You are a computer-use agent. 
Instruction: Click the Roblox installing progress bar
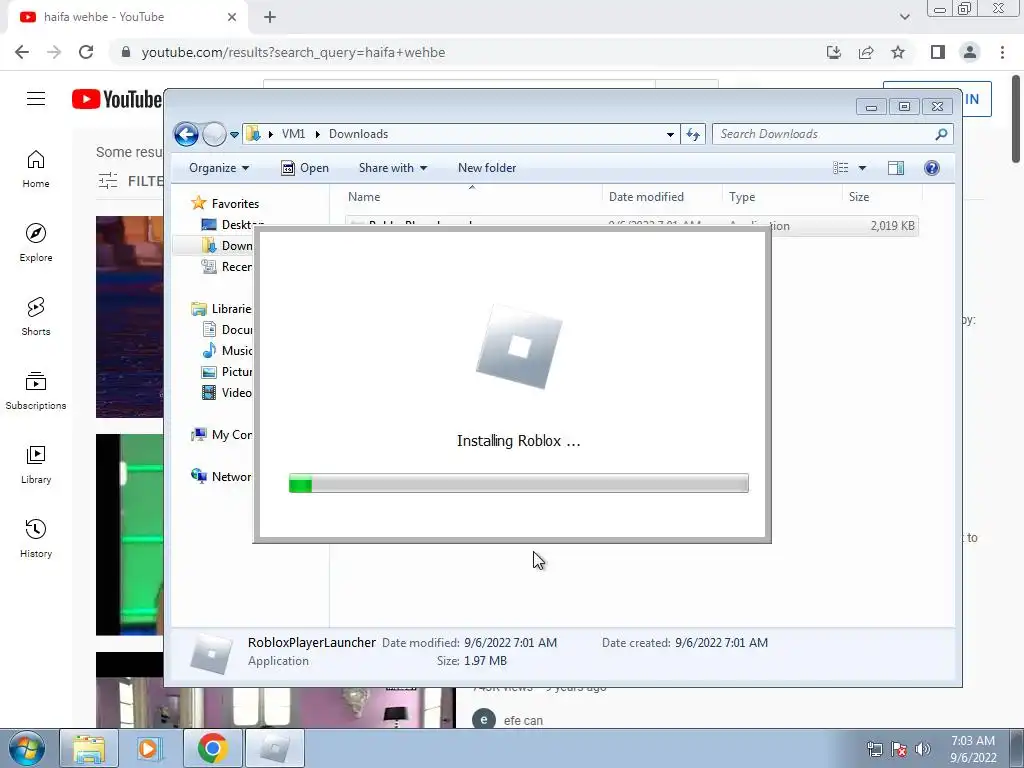coord(519,483)
